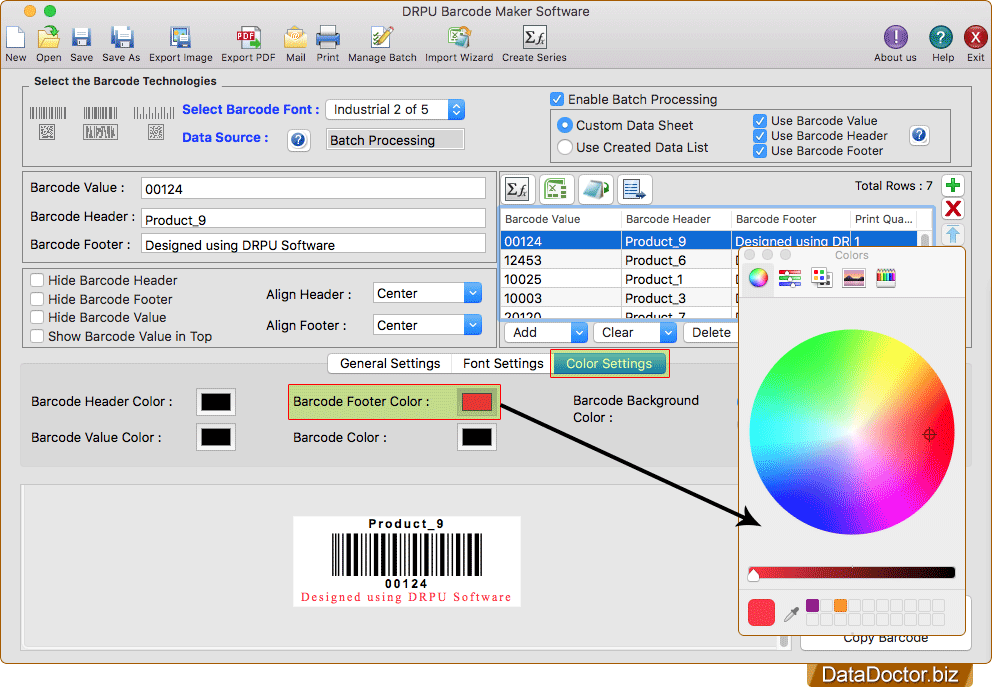Select the eyedropper color picker tool
This screenshot has width=992, height=687.
[x=791, y=613]
